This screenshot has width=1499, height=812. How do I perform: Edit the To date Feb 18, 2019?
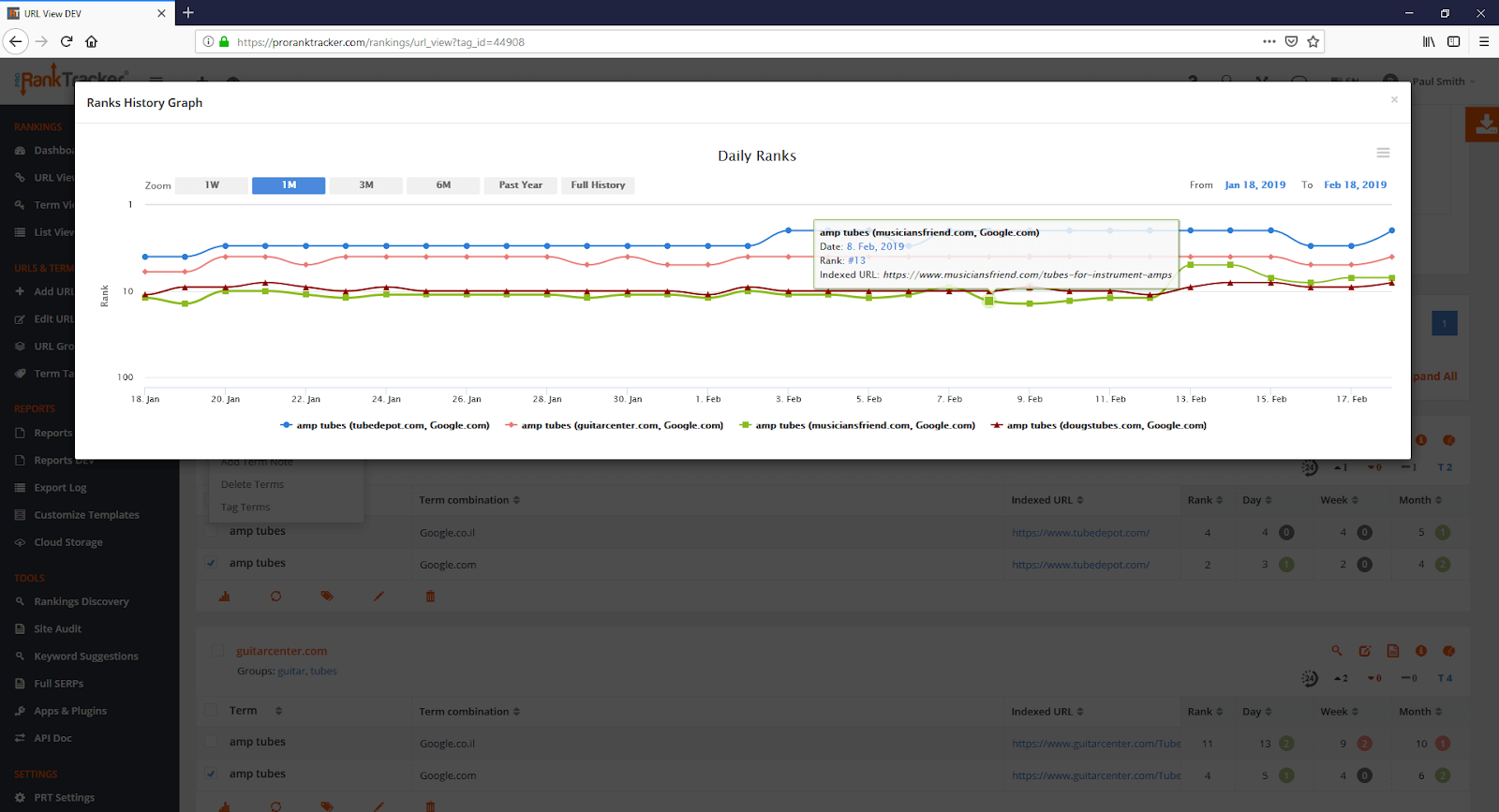coord(1356,185)
